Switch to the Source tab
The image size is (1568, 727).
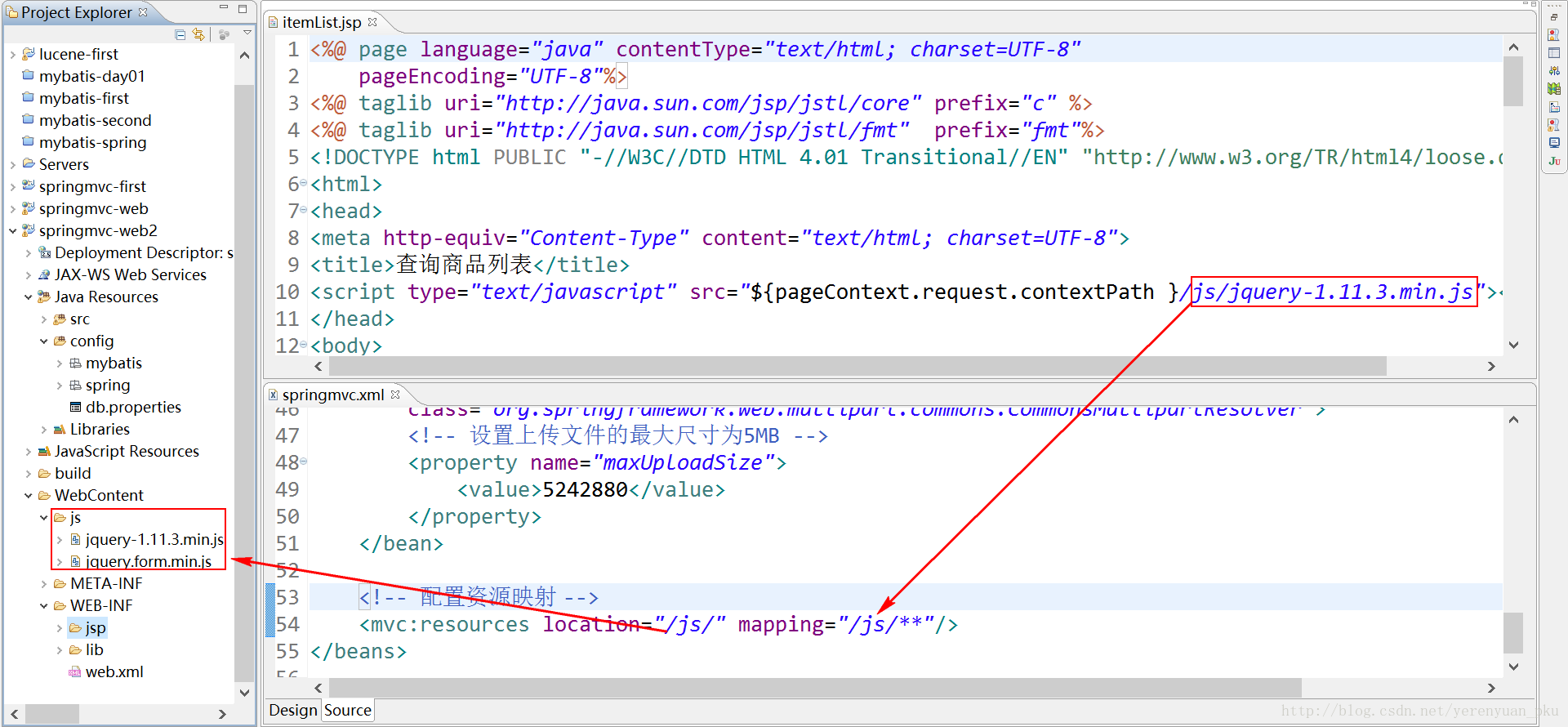pyautogui.click(x=348, y=710)
